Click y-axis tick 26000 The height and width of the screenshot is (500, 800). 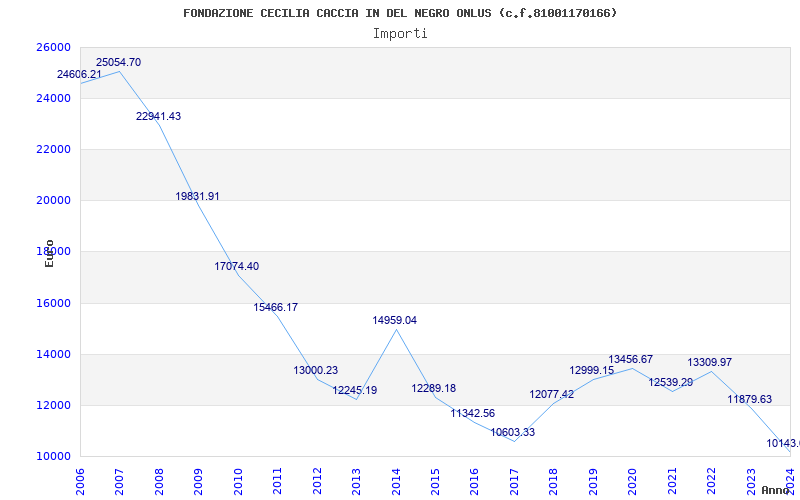53,47
